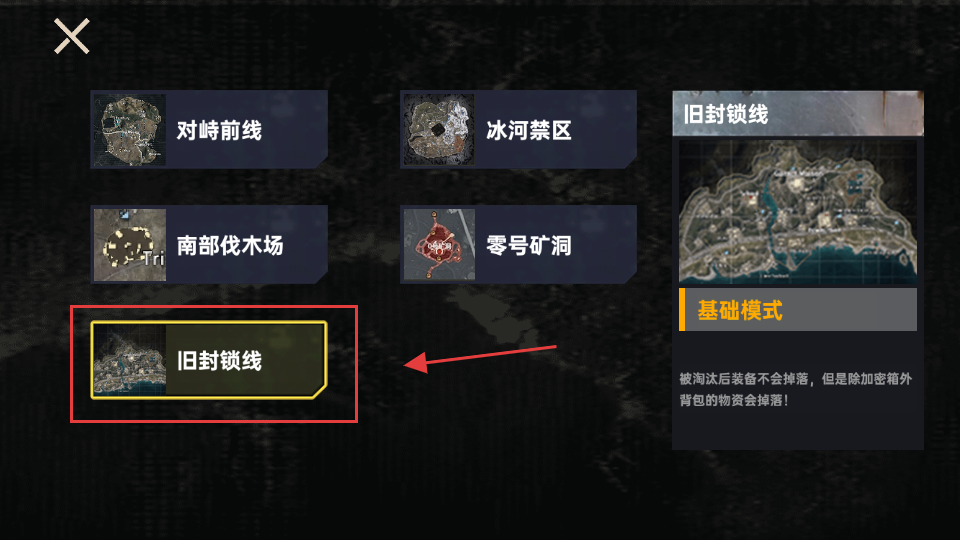Click the 零号矿洞 text label
Viewport: 960px width, 540px height.
click(x=529, y=246)
